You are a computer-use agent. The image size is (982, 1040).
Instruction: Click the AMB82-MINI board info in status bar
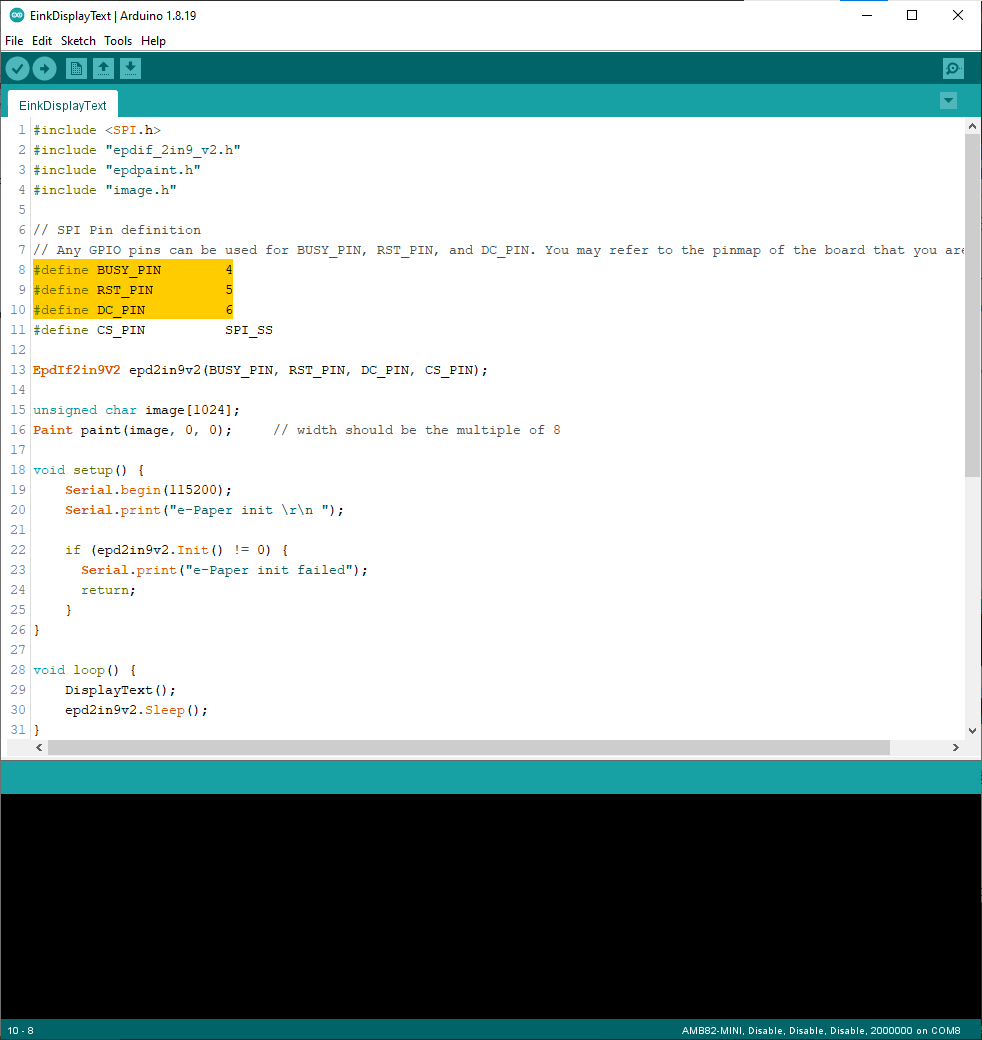(820, 1030)
